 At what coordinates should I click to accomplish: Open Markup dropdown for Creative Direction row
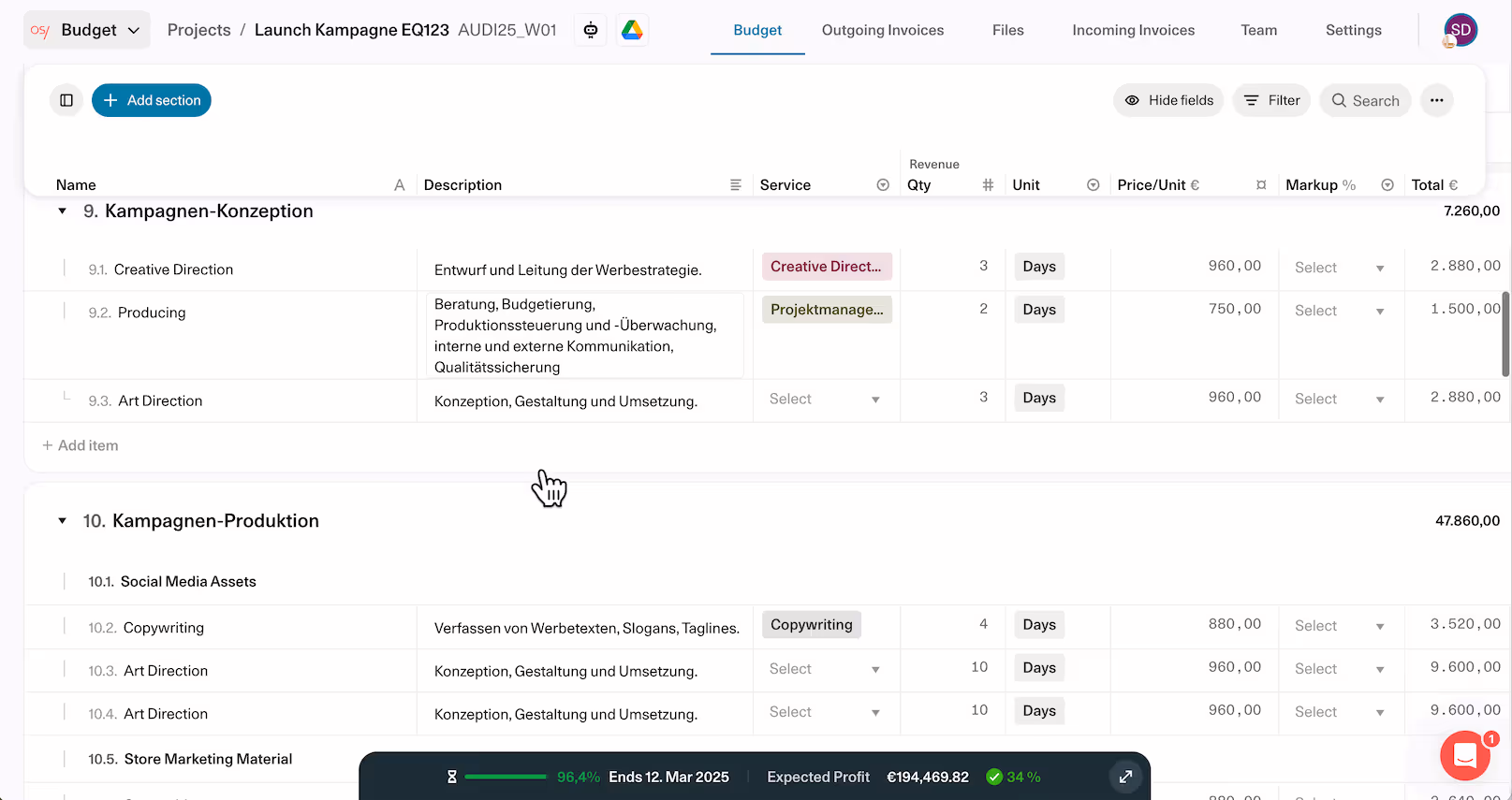pyautogui.click(x=1340, y=269)
